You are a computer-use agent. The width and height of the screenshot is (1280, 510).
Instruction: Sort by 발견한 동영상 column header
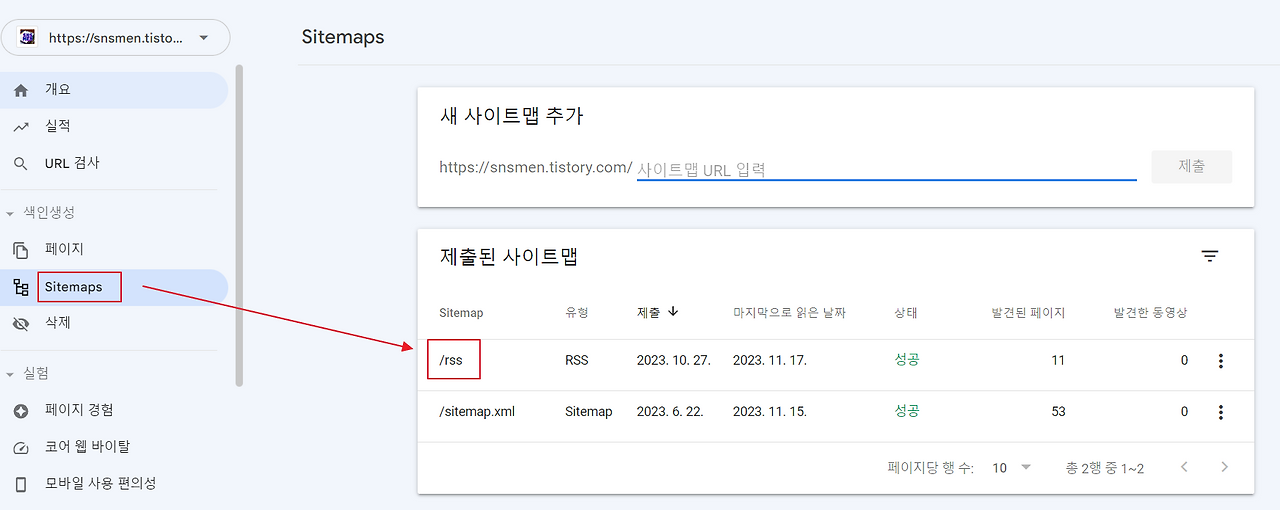1150,313
